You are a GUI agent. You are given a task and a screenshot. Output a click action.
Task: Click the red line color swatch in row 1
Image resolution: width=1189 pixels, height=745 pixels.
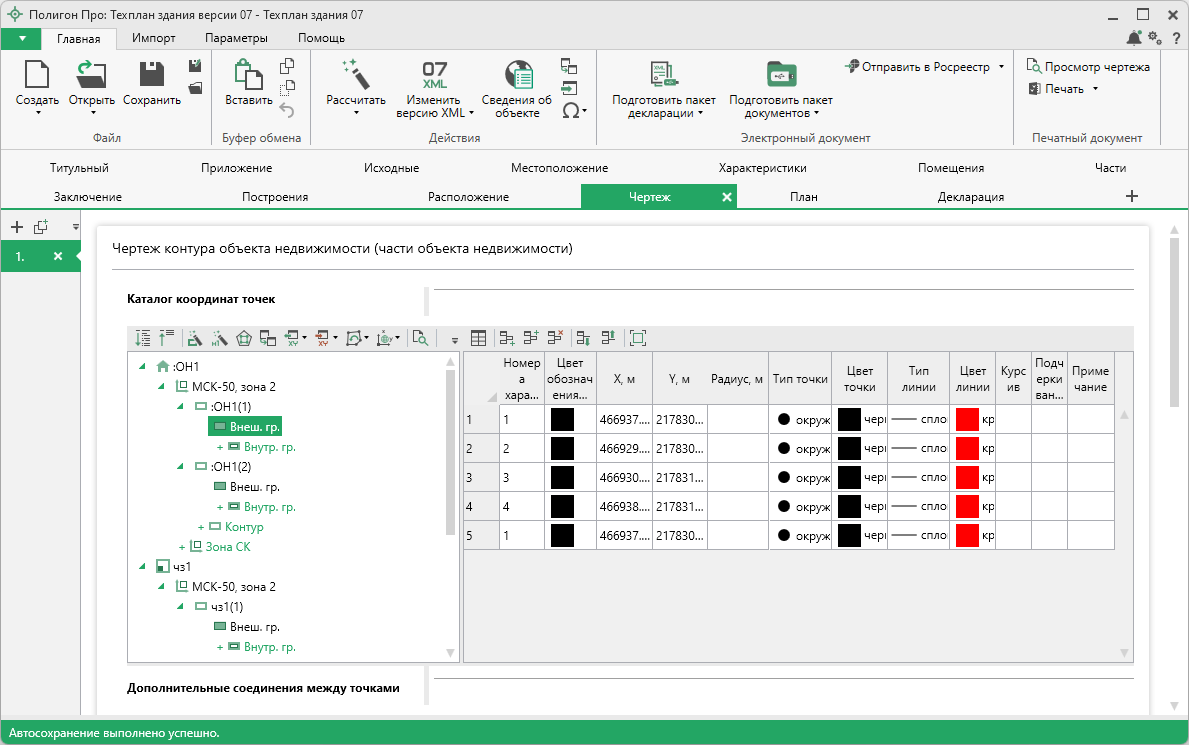point(967,419)
